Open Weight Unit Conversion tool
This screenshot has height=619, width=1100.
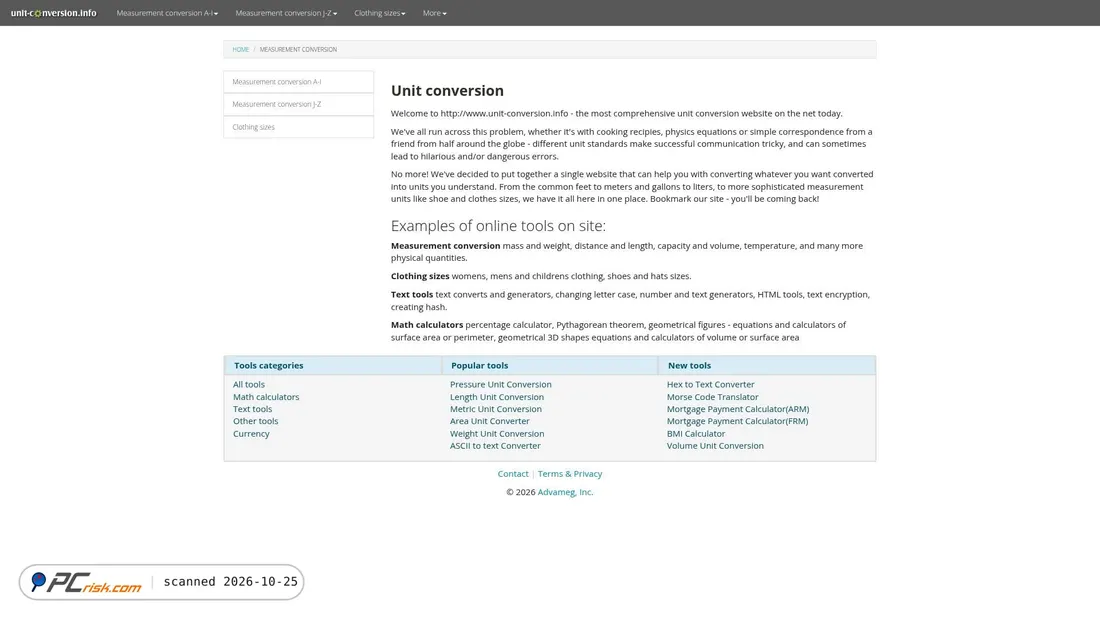[x=497, y=434]
